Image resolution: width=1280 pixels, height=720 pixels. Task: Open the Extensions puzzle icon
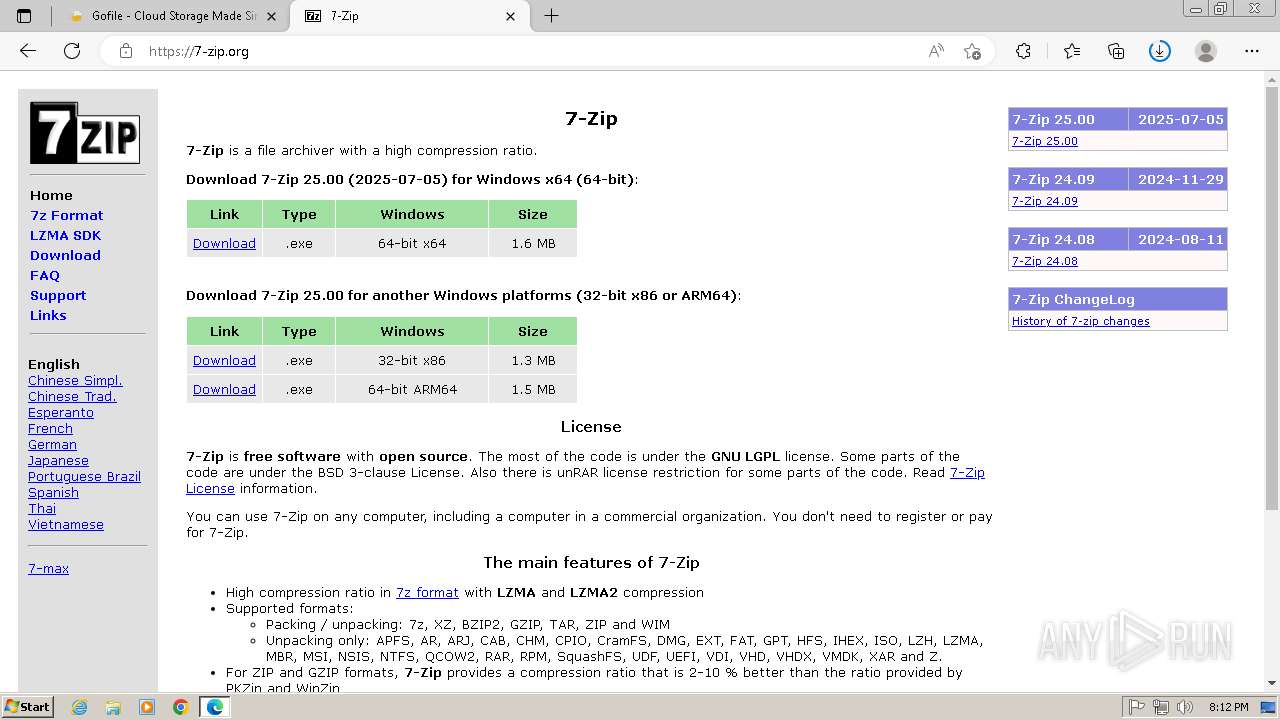coord(1023,51)
